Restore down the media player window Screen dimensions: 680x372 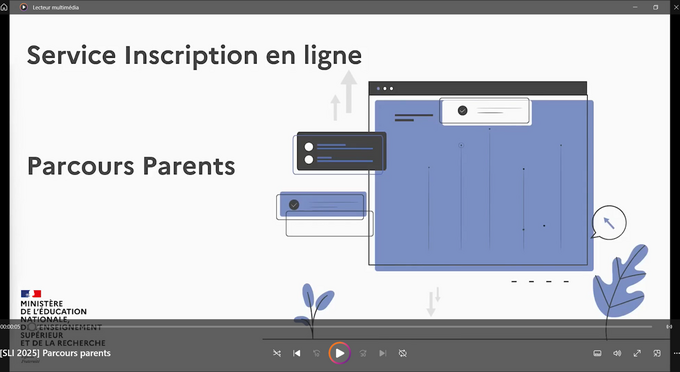[x=655, y=7]
